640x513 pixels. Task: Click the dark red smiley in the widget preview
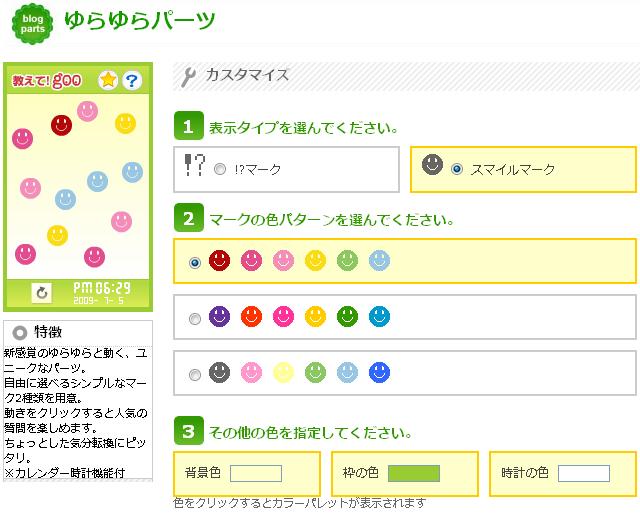click(x=62, y=125)
